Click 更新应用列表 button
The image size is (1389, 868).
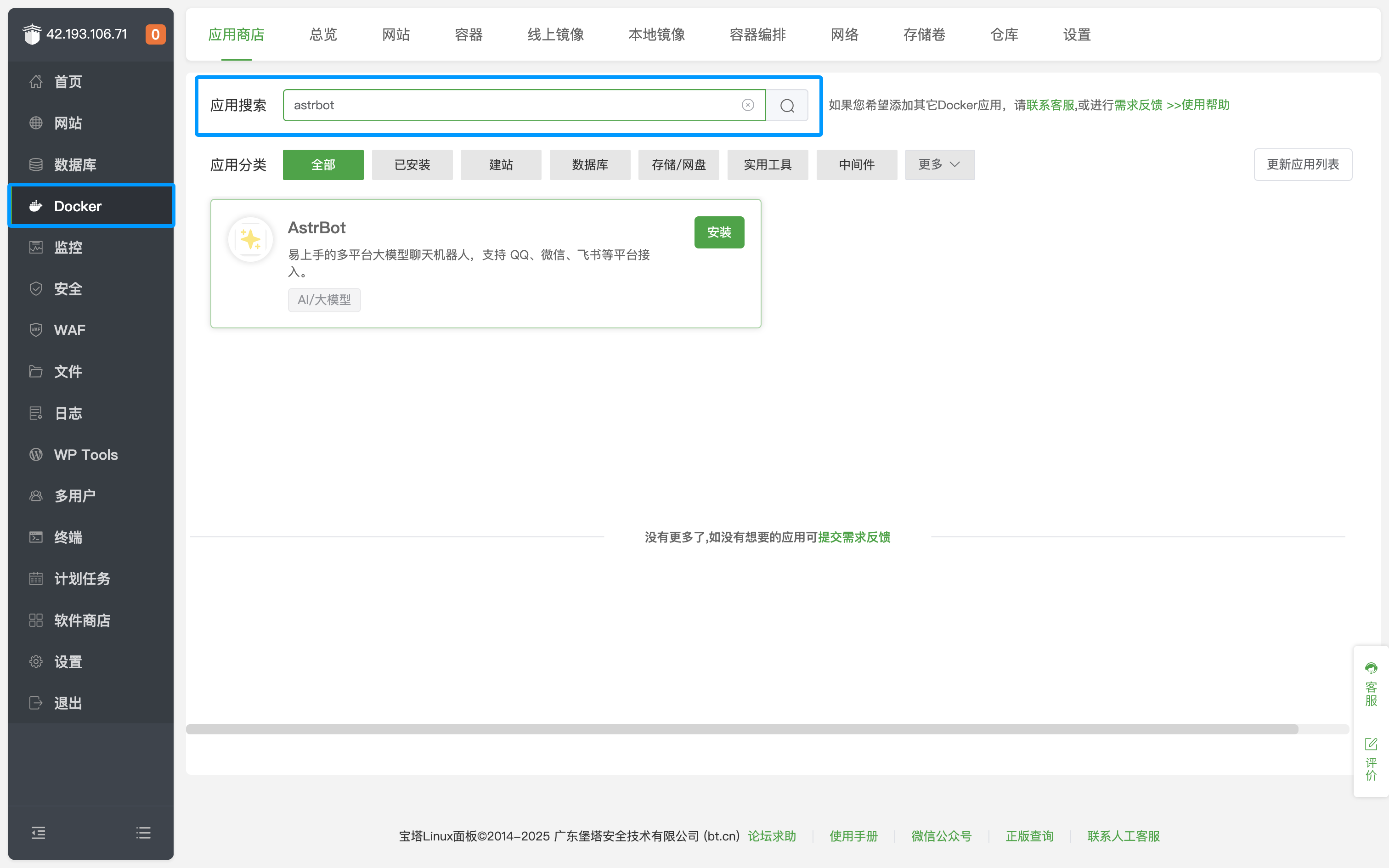tap(1302, 165)
